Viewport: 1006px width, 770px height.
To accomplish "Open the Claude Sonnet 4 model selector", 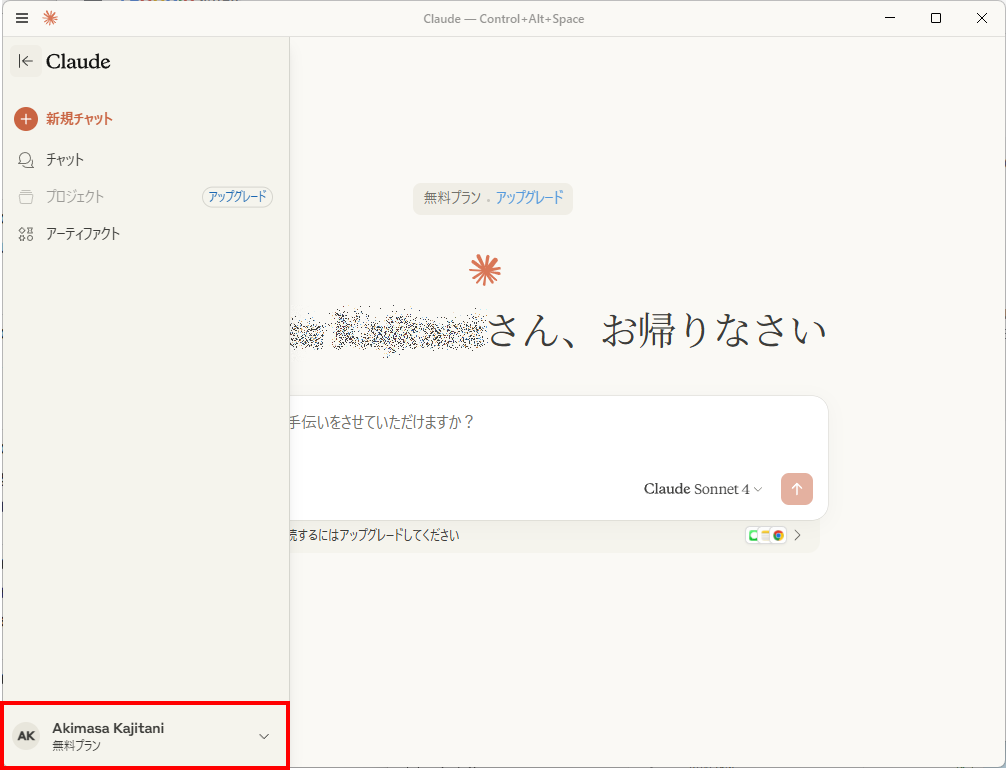I will pyautogui.click(x=703, y=489).
